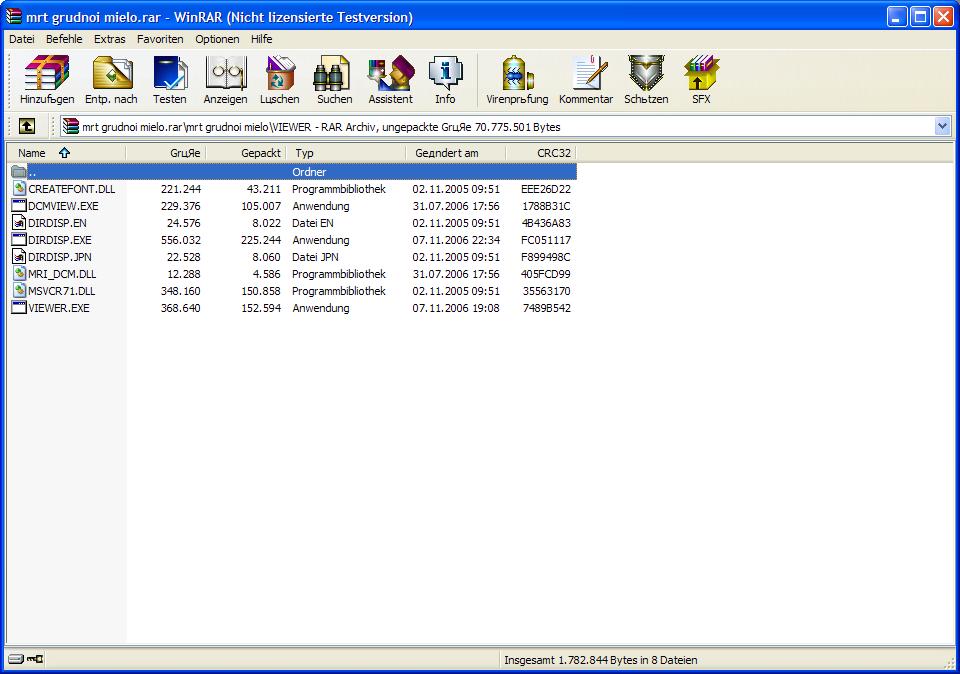Click the Löschen delete icon
Viewport: 960px width, 674px height.
280,80
